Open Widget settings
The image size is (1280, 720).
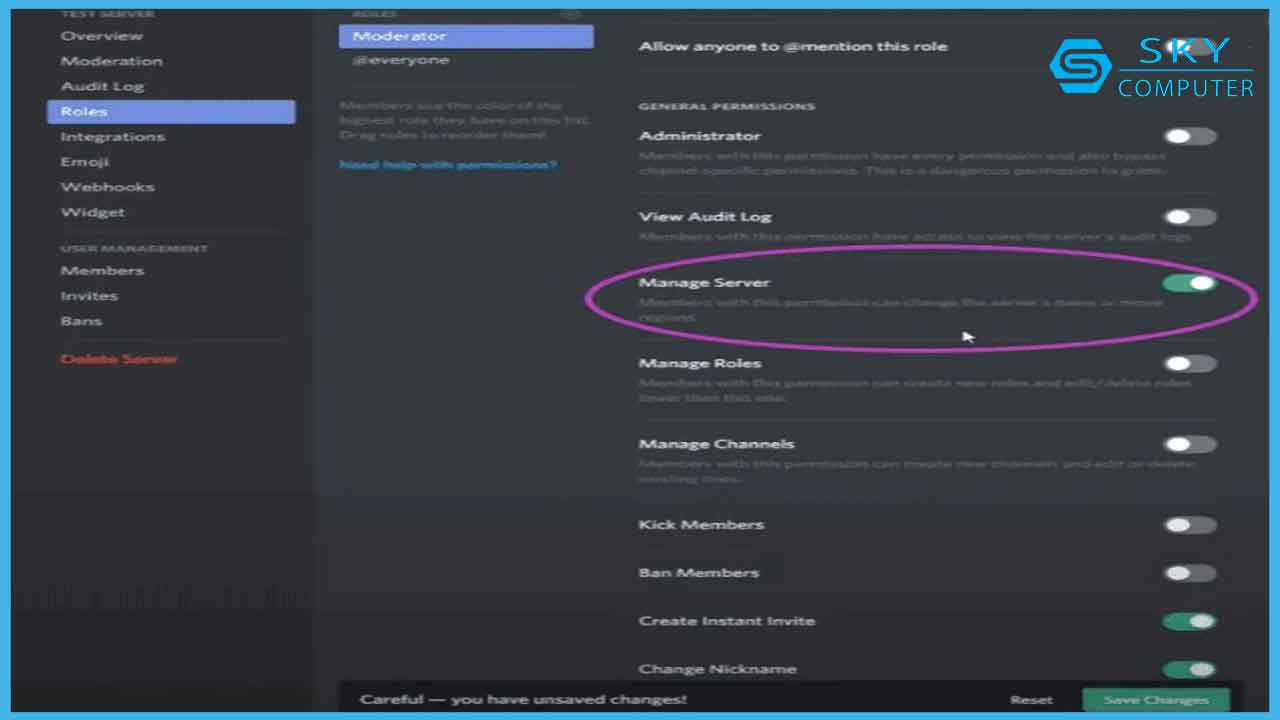(x=92, y=212)
